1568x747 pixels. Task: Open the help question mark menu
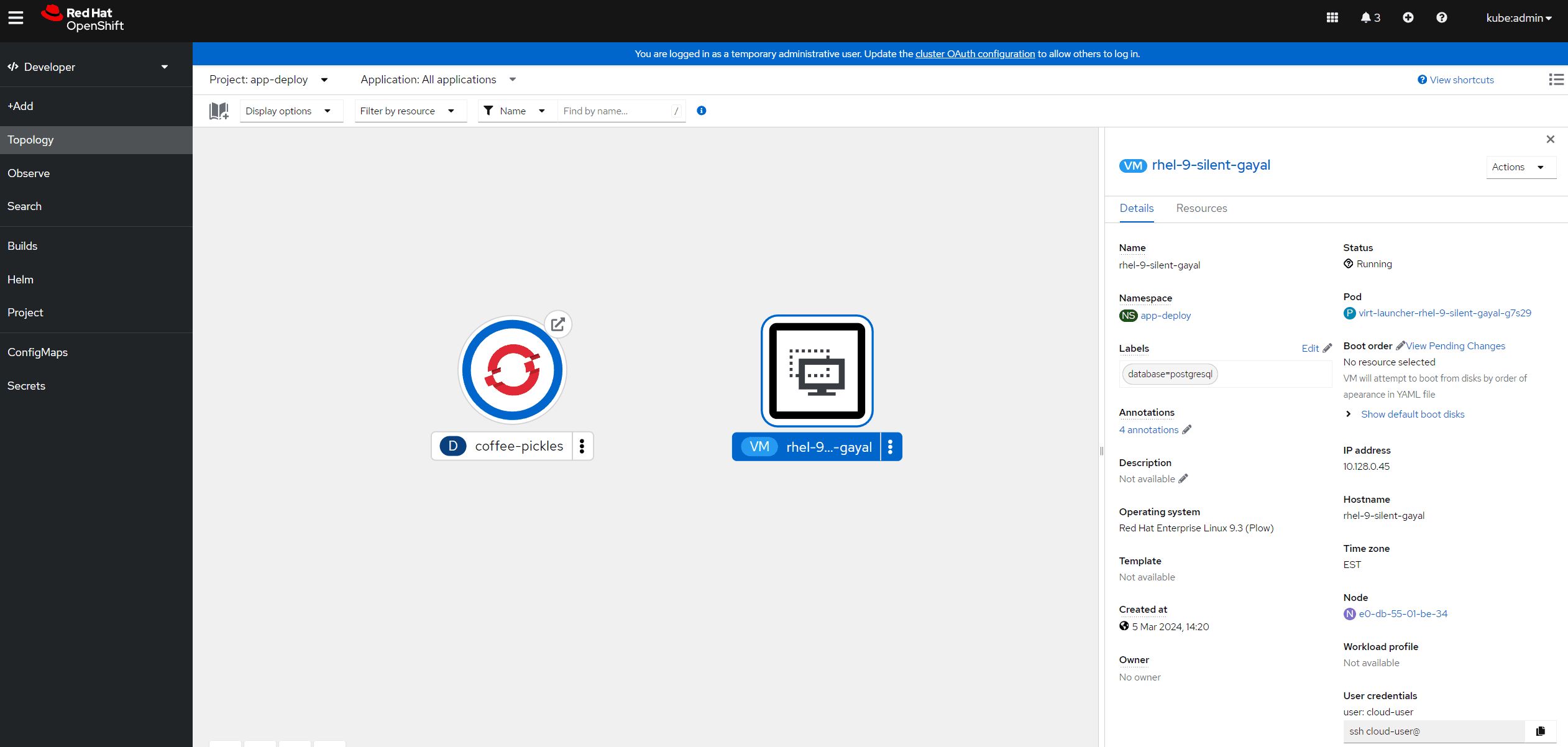(1442, 17)
